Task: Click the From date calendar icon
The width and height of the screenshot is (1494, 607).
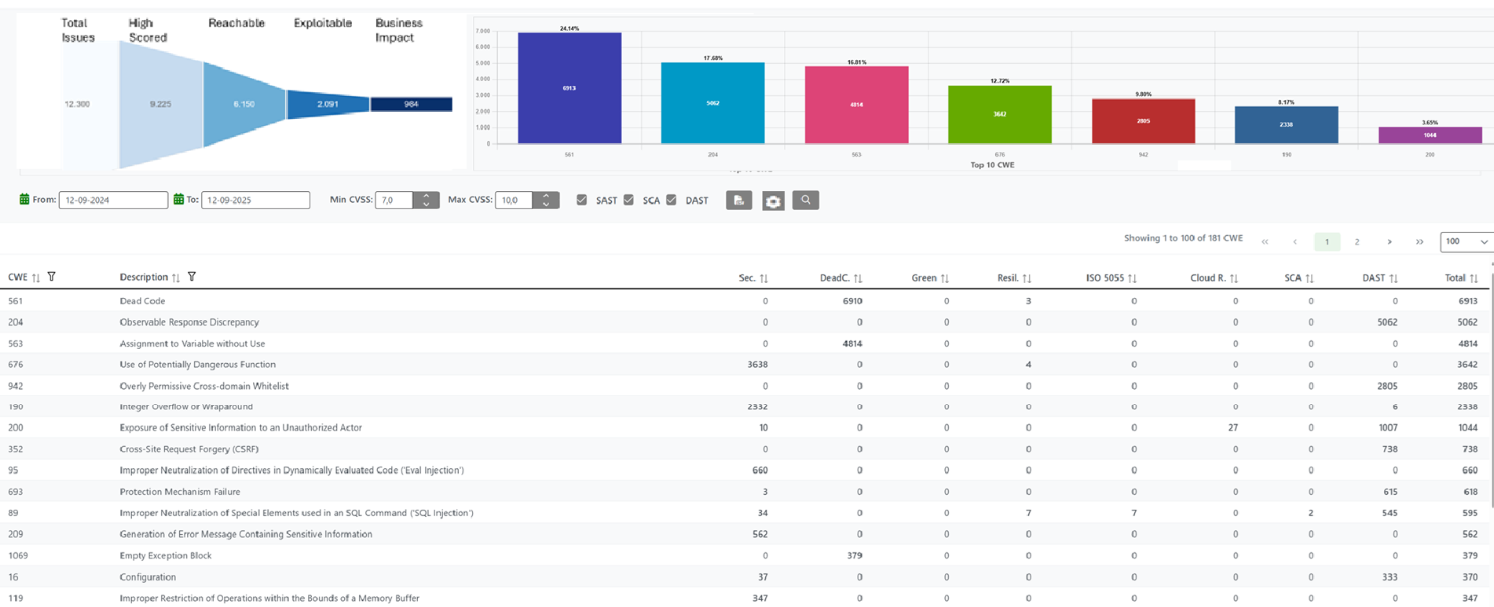Action: click(25, 200)
